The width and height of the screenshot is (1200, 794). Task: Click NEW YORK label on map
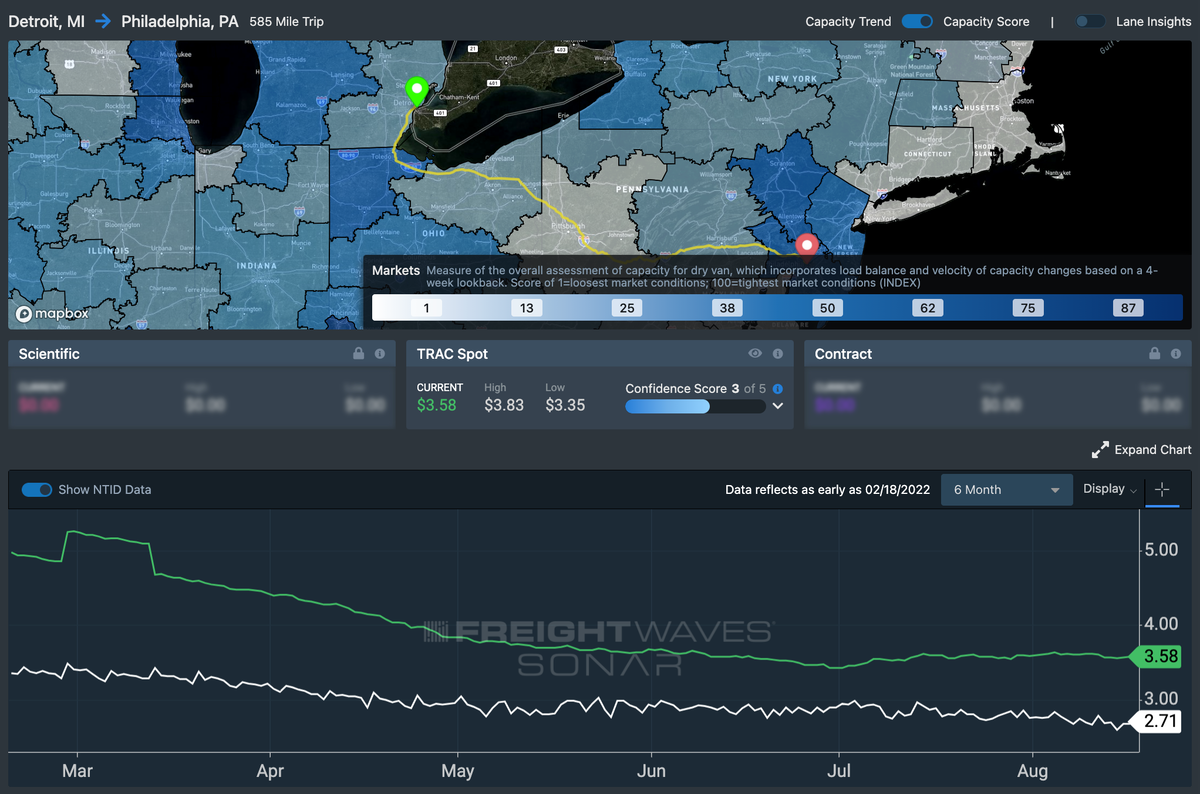tap(792, 78)
